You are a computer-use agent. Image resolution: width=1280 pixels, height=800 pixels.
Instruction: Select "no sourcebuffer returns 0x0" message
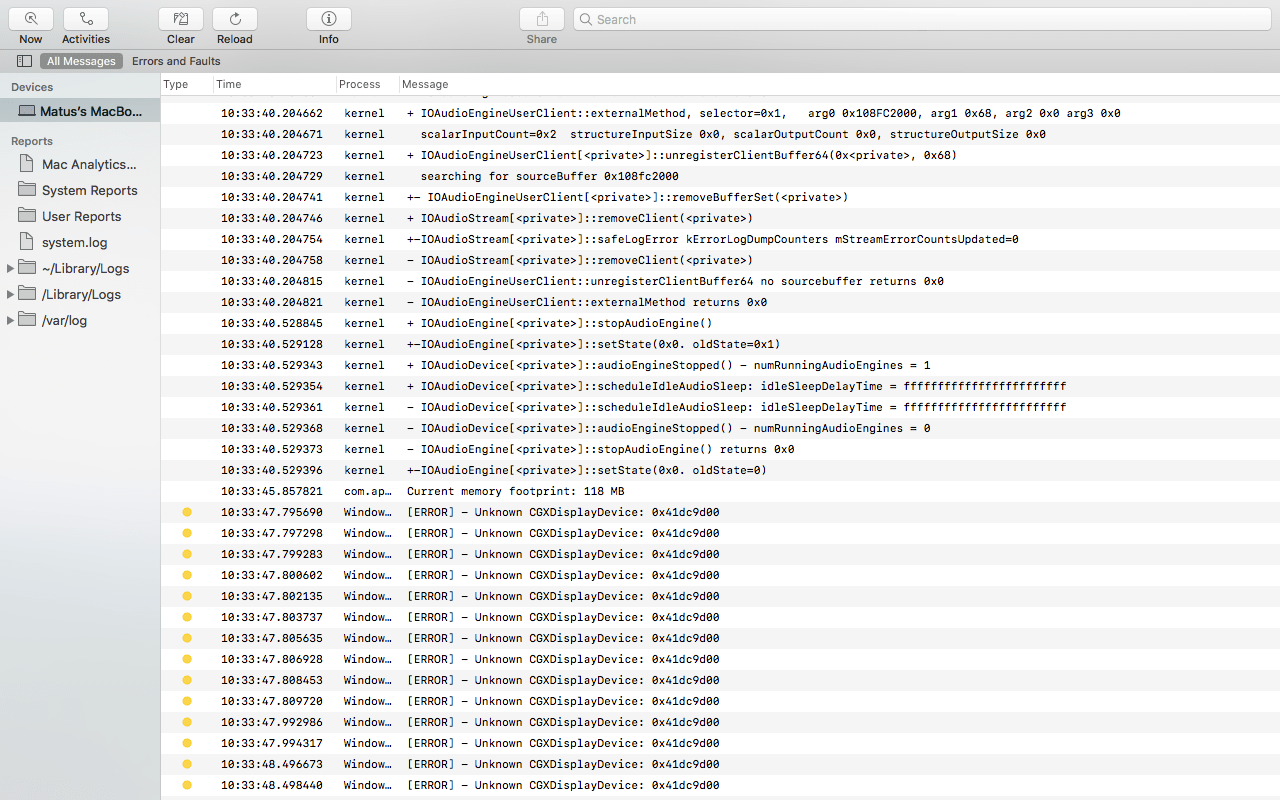(x=675, y=281)
